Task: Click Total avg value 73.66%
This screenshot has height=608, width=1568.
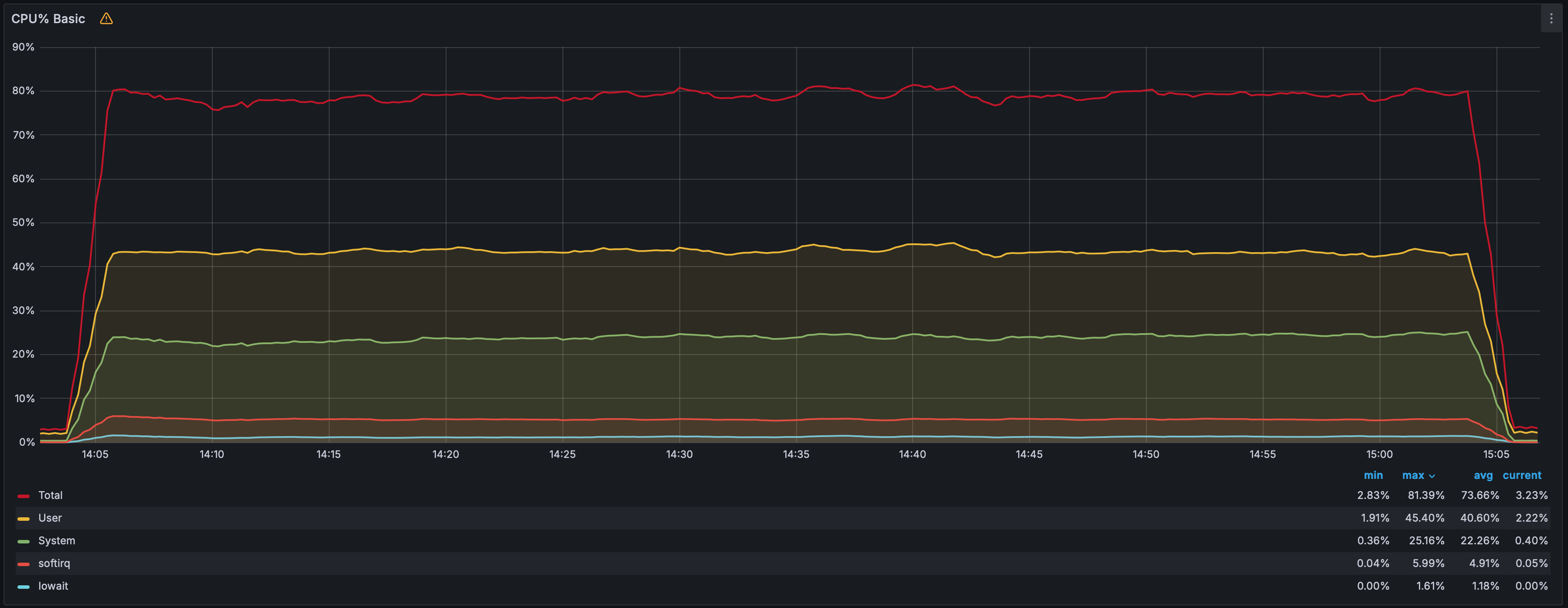Action: tap(1480, 495)
